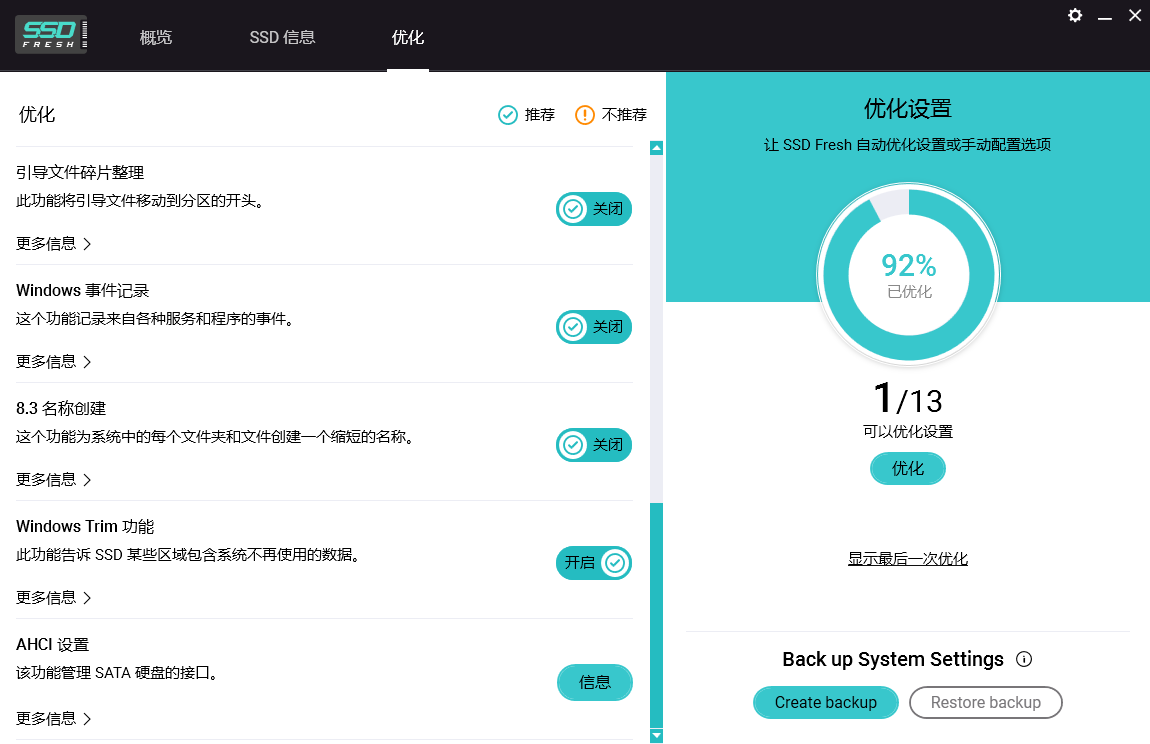Click the SSD Fresh logo icon
Image resolution: width=1150 pixels, height=744 pixels.
tap(51, 34)
